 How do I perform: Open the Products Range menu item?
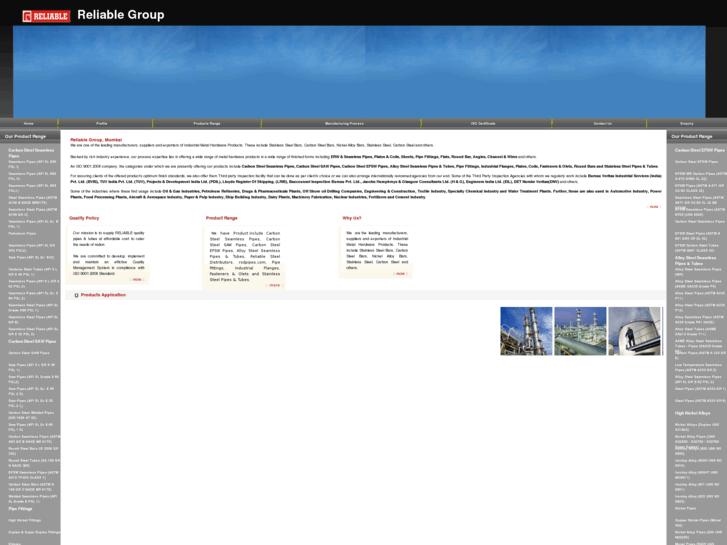pyautogui.click(x=207, y=123)
